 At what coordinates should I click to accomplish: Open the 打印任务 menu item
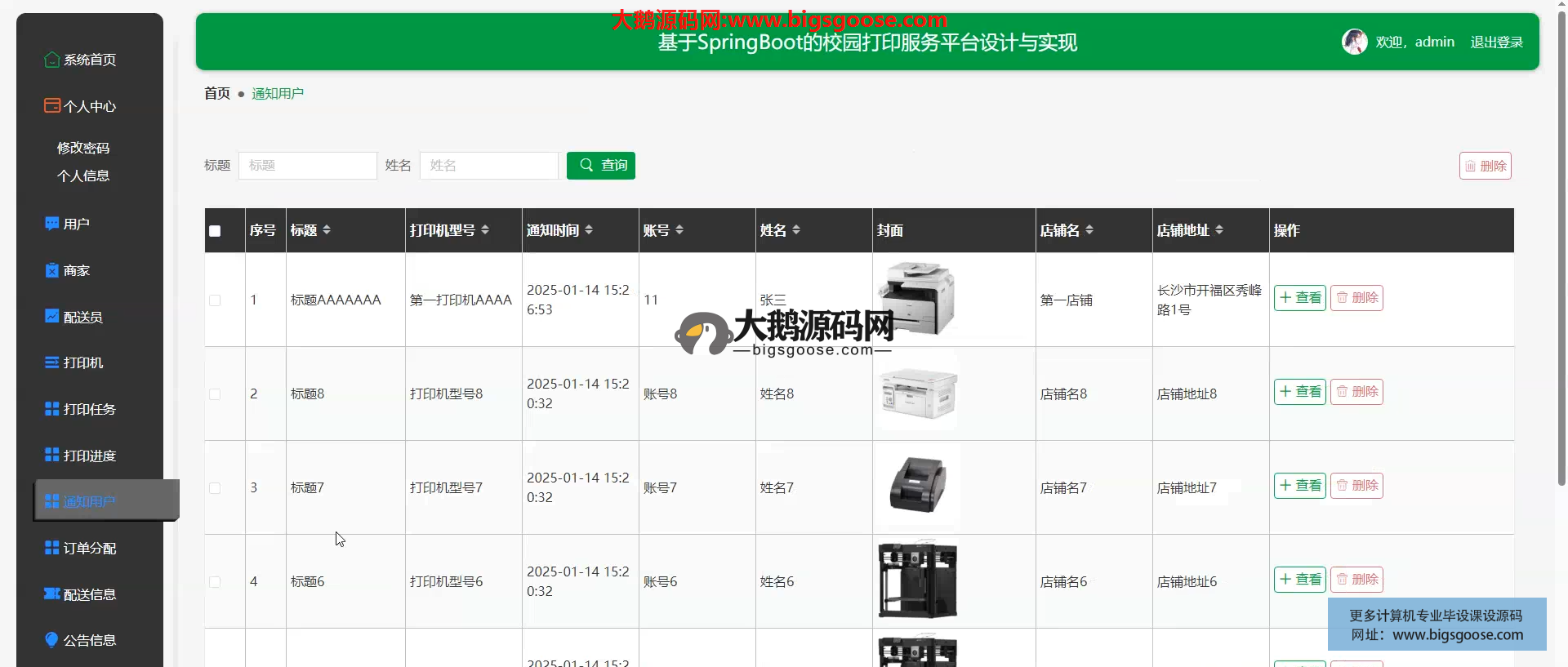[x=90, y=409]
